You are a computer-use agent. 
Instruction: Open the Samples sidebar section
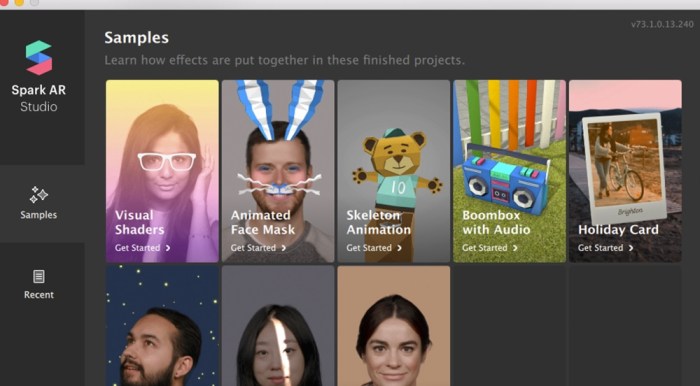pyautogui.click(x=39, y=203)
